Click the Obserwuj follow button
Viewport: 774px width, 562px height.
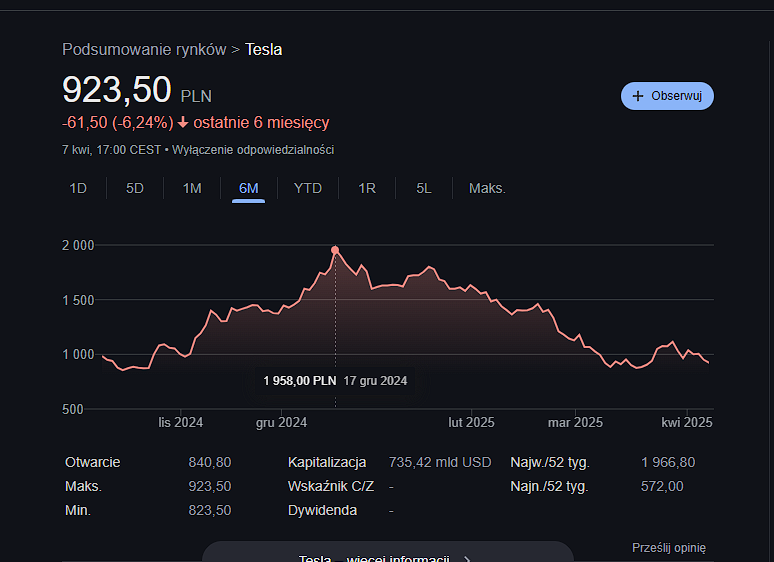[667, 96]
